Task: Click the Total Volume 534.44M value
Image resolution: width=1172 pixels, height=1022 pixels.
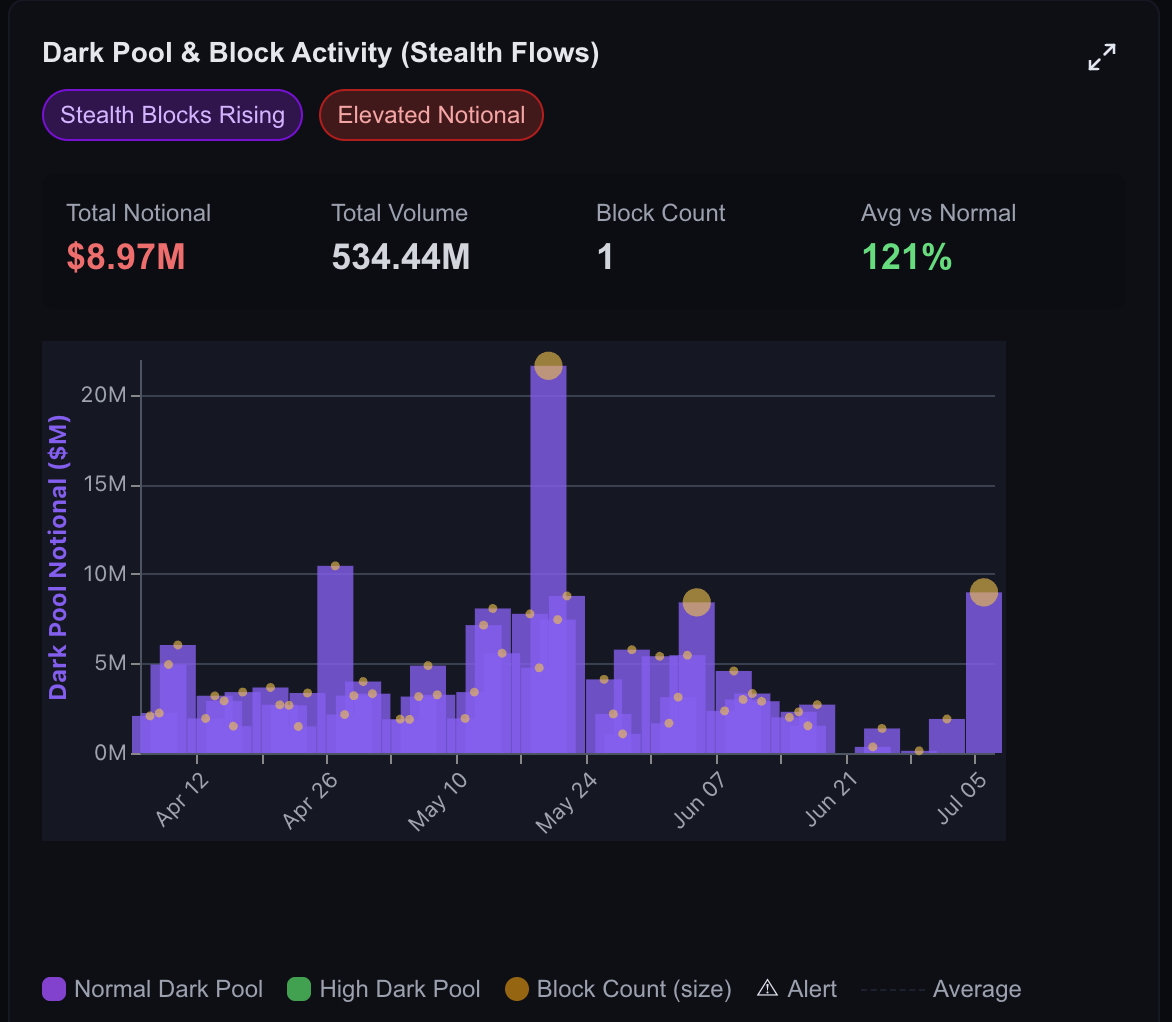Action: tap(401, 257)
